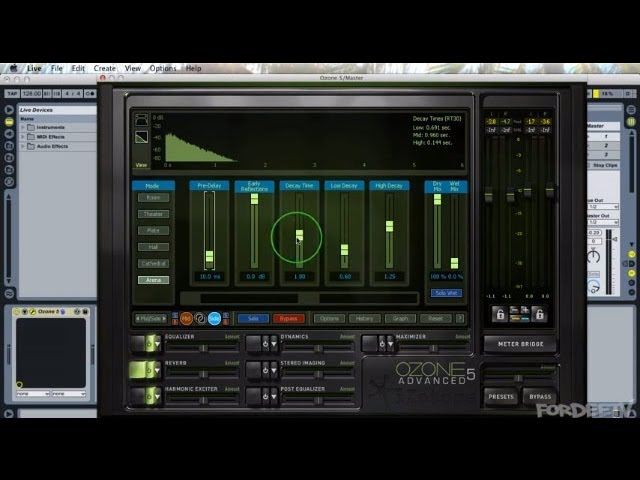Click the High Decay slider handle
The height and width of the screenshot is (480, 640).
point(389,226)
